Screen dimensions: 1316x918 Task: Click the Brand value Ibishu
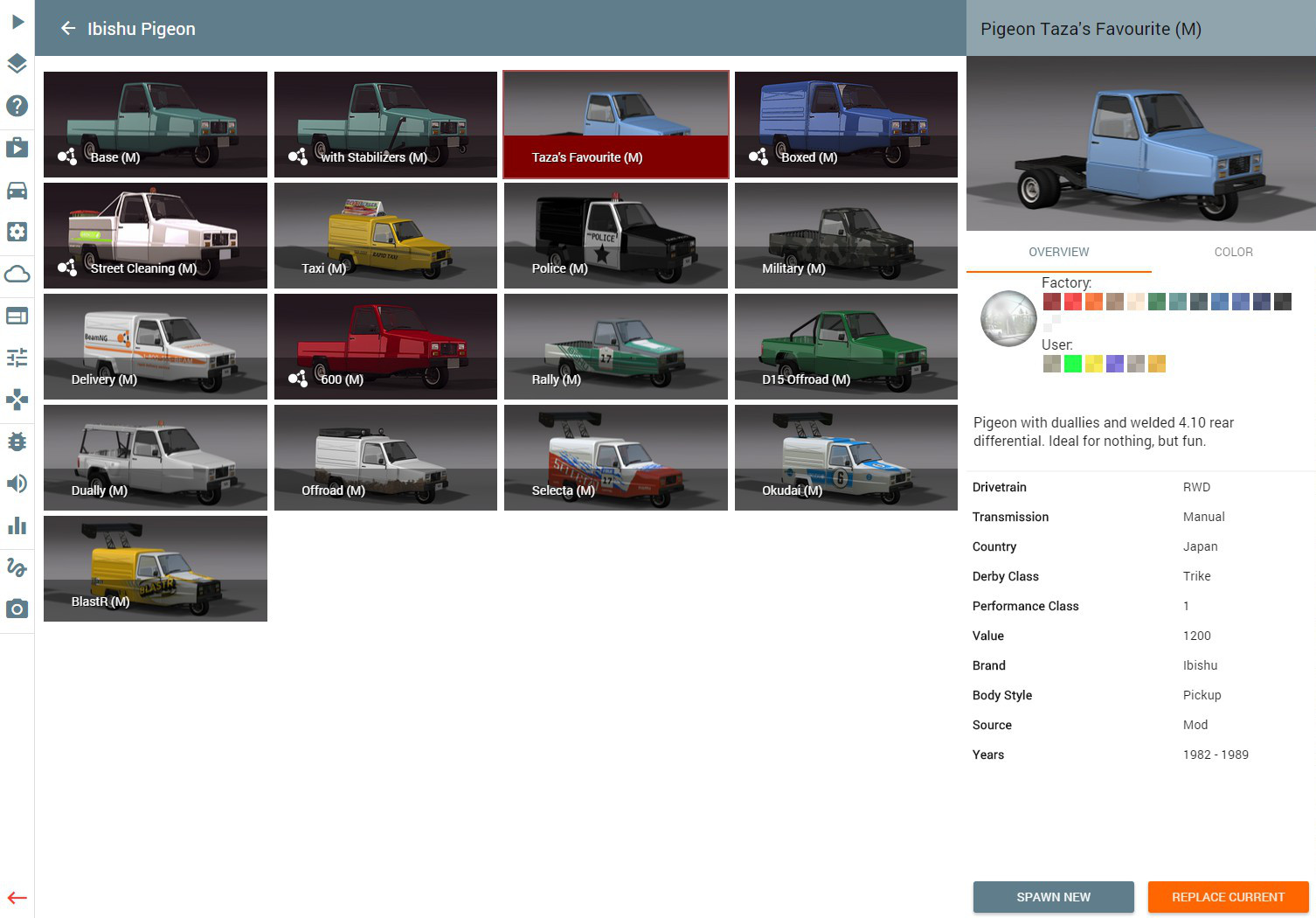click(1200, 665)
